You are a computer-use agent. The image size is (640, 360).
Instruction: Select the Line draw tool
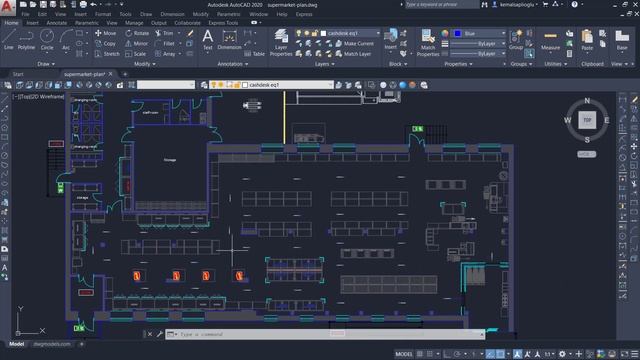point(9,40)
